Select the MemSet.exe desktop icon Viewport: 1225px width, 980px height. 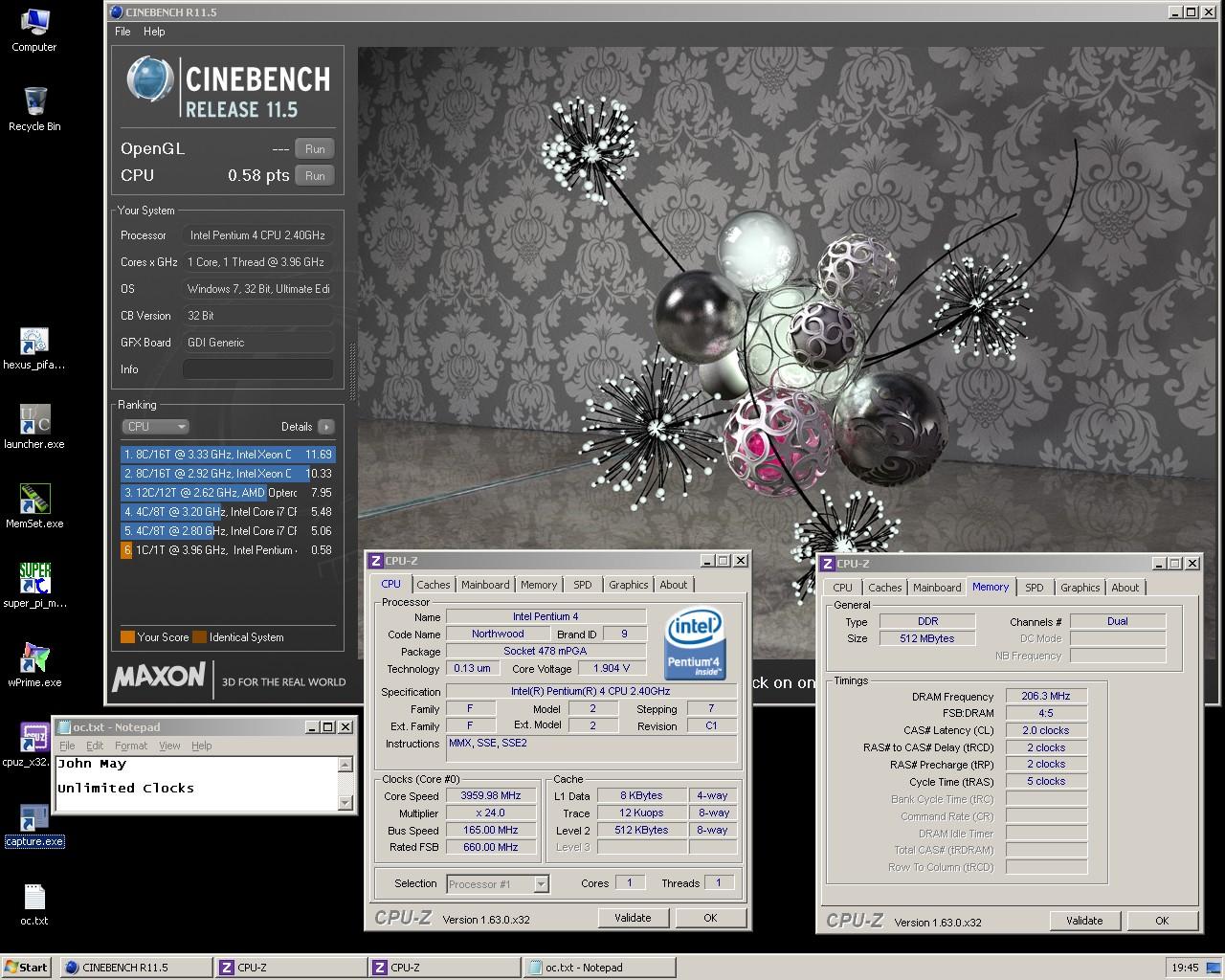click(x=34, y=507)
